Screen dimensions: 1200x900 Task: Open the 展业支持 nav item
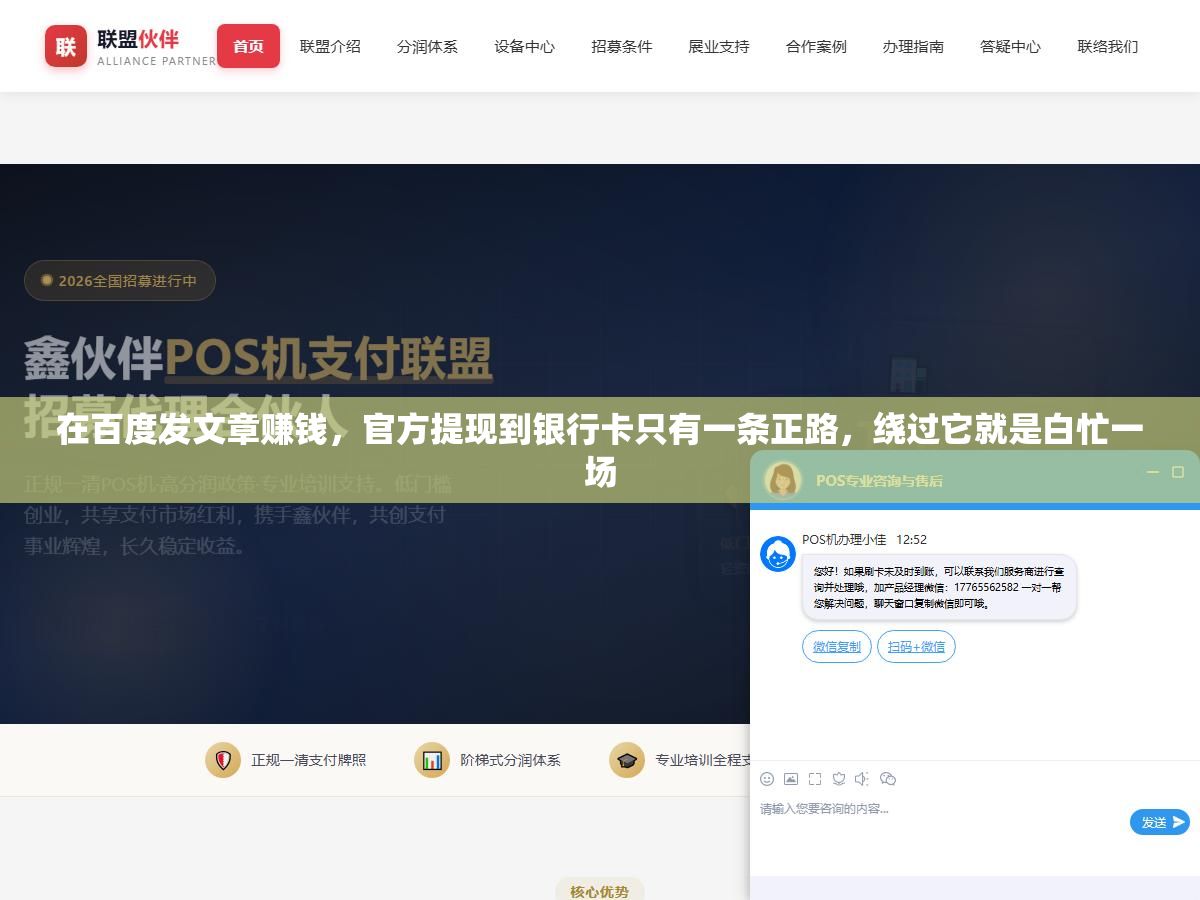click(718, 46)
